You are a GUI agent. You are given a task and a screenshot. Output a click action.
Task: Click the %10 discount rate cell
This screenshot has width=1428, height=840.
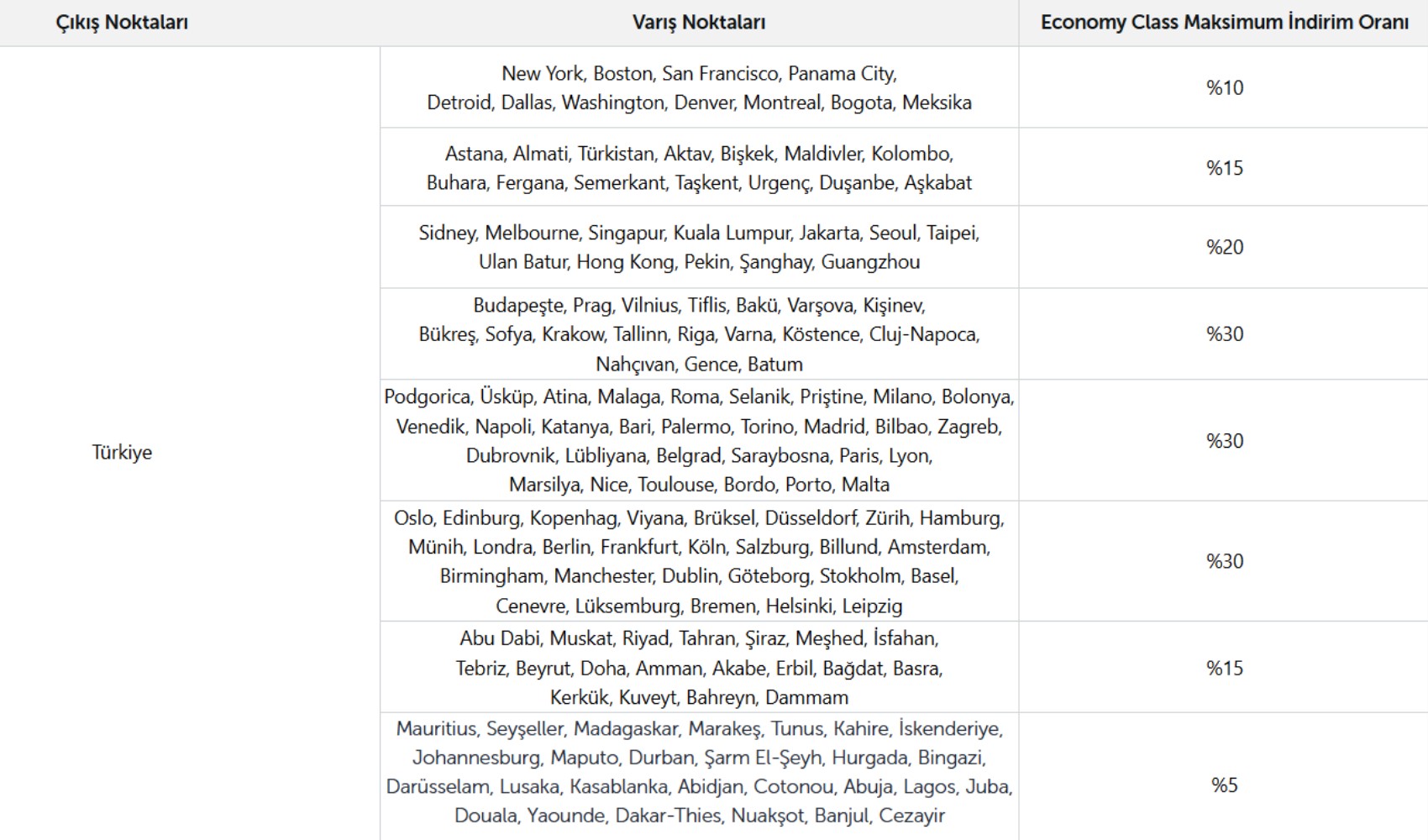(1224, 87)
